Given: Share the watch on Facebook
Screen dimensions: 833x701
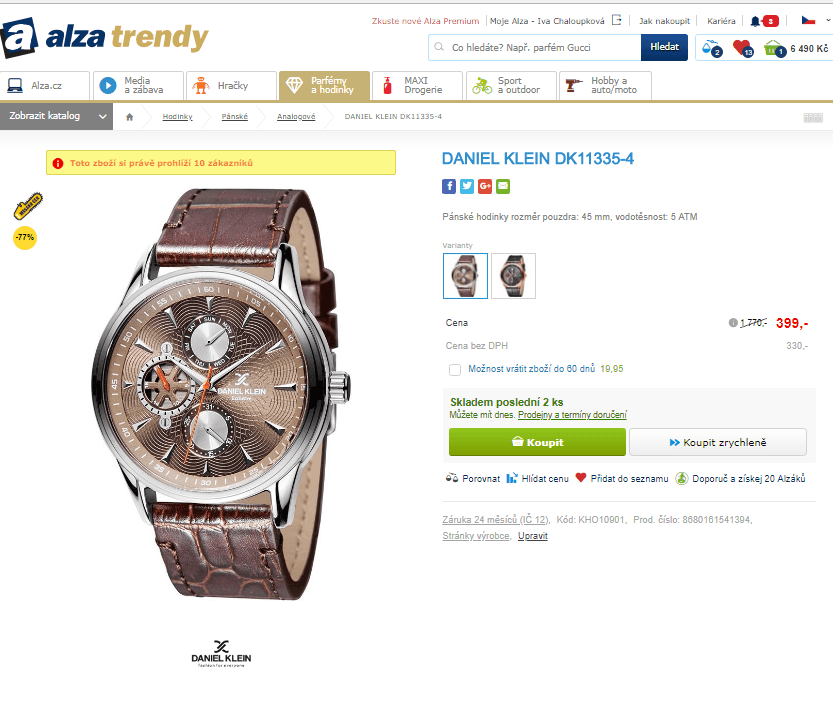Looking at the screenshot, I should click(x=449, y=186).
